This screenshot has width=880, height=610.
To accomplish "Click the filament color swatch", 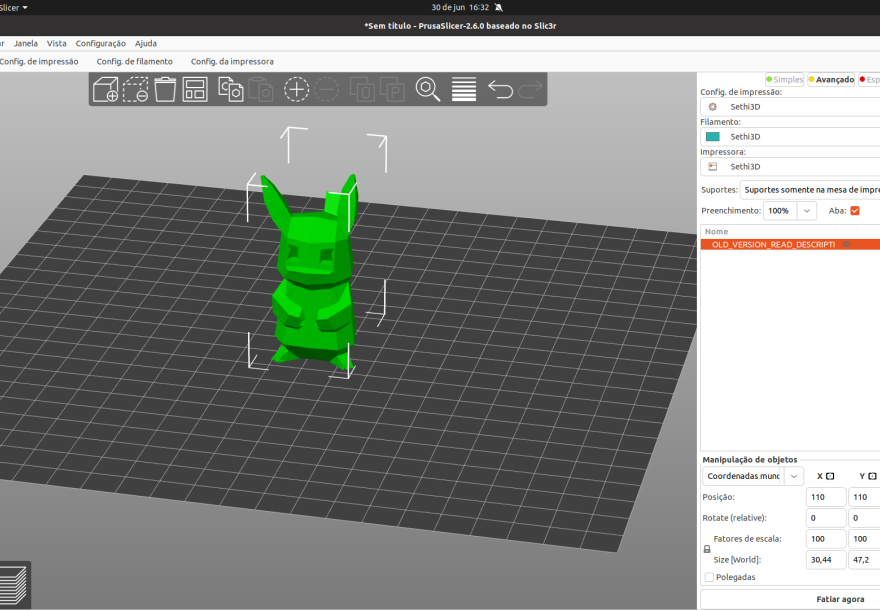I will pyautogui.click(x=713, y=136).
